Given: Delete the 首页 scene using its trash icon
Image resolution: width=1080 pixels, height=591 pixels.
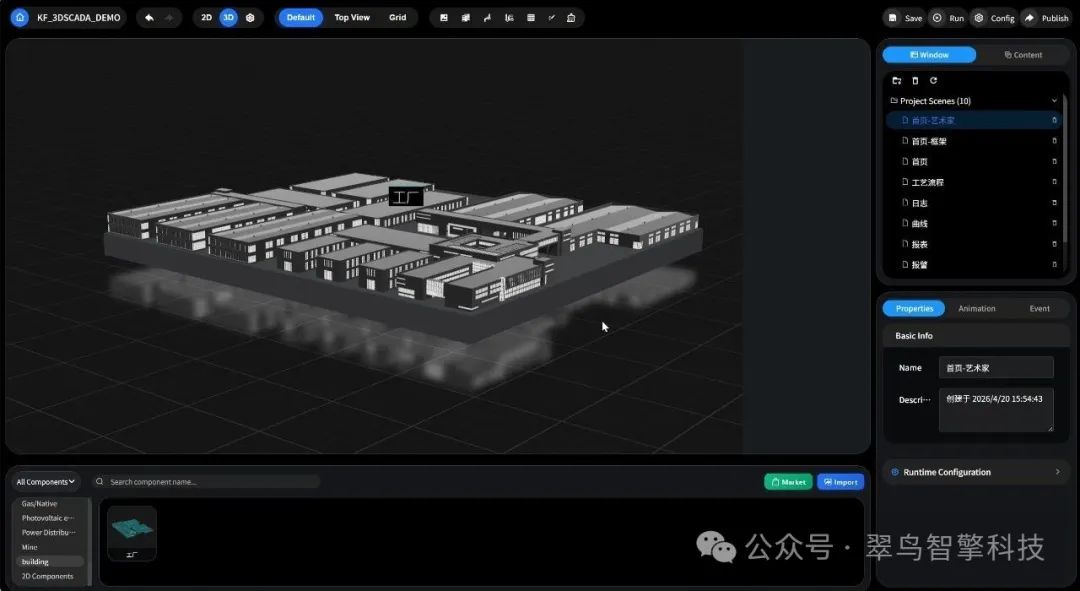Looking at the screenshot, I should tap(1054, 162).
